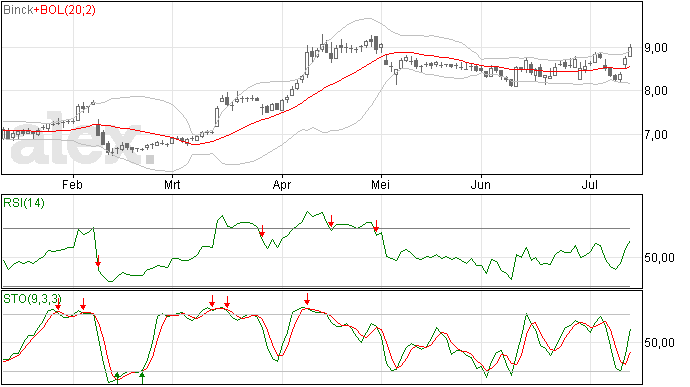This screenshot has width=690, height=387.
Task: Click the STO(9,3,3) indicator label
Action: point(32,299)
